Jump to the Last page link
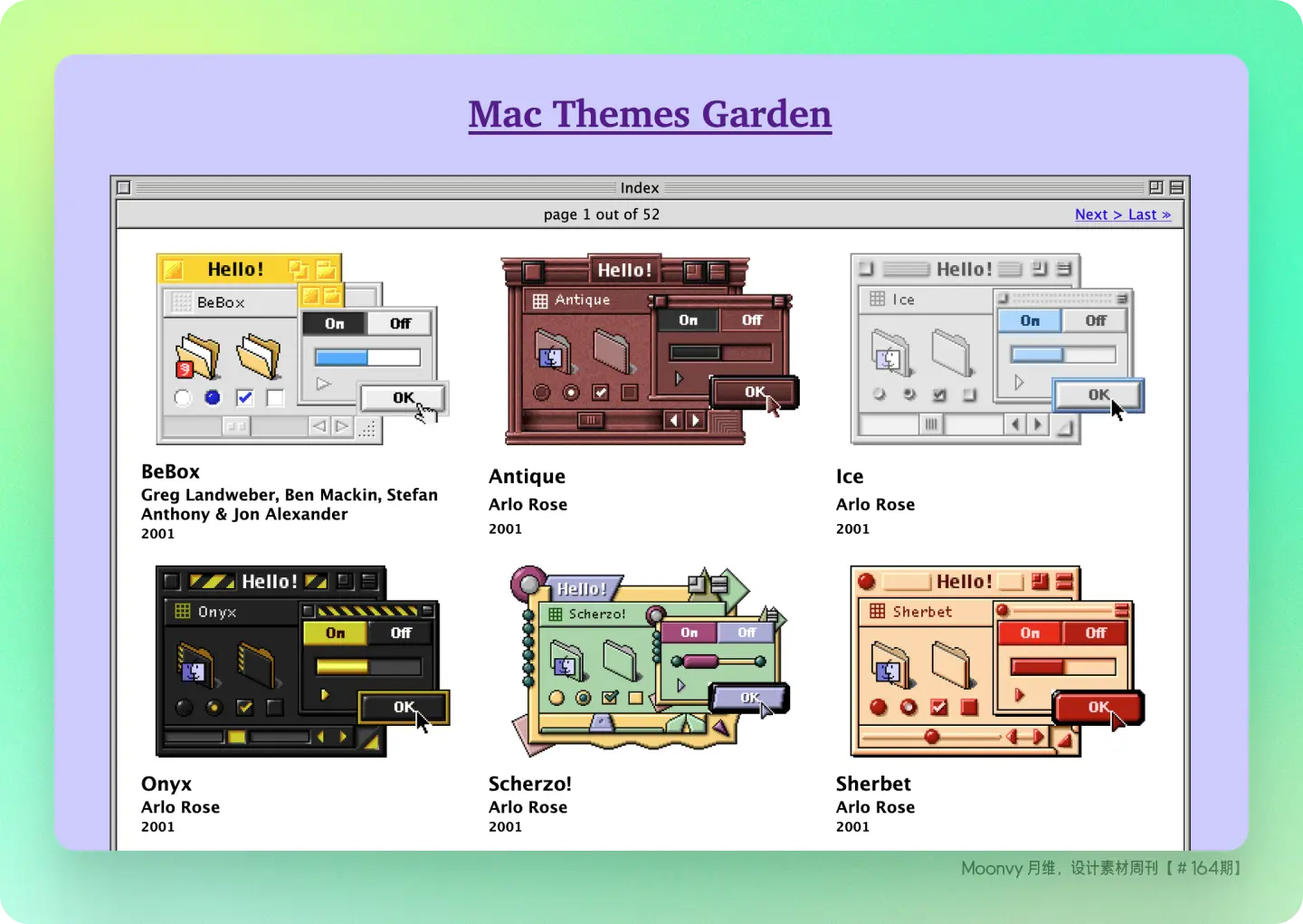The image size is (1303, 924). (1149, 214)
